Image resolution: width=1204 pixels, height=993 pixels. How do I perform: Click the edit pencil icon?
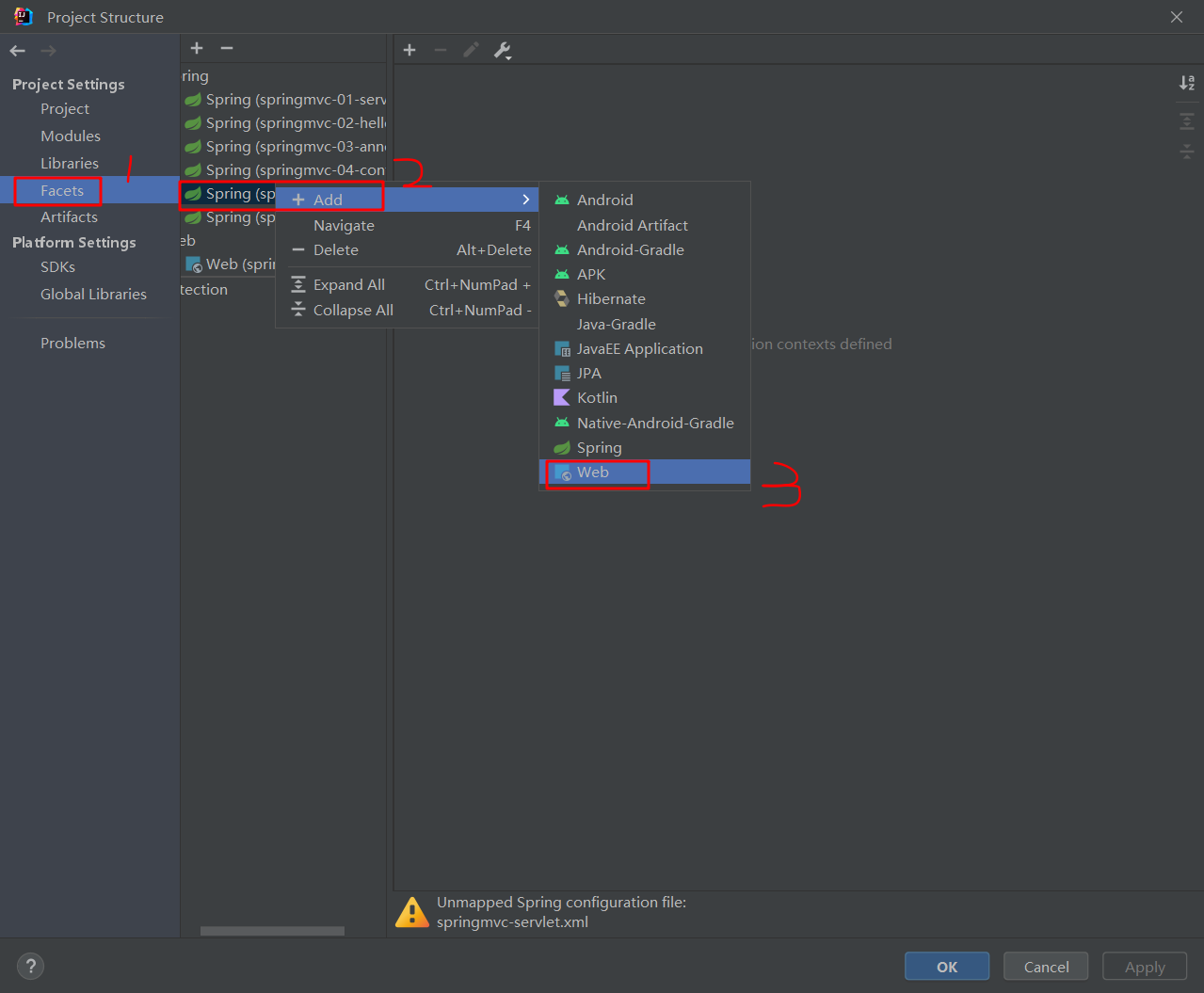pos(472,50)
